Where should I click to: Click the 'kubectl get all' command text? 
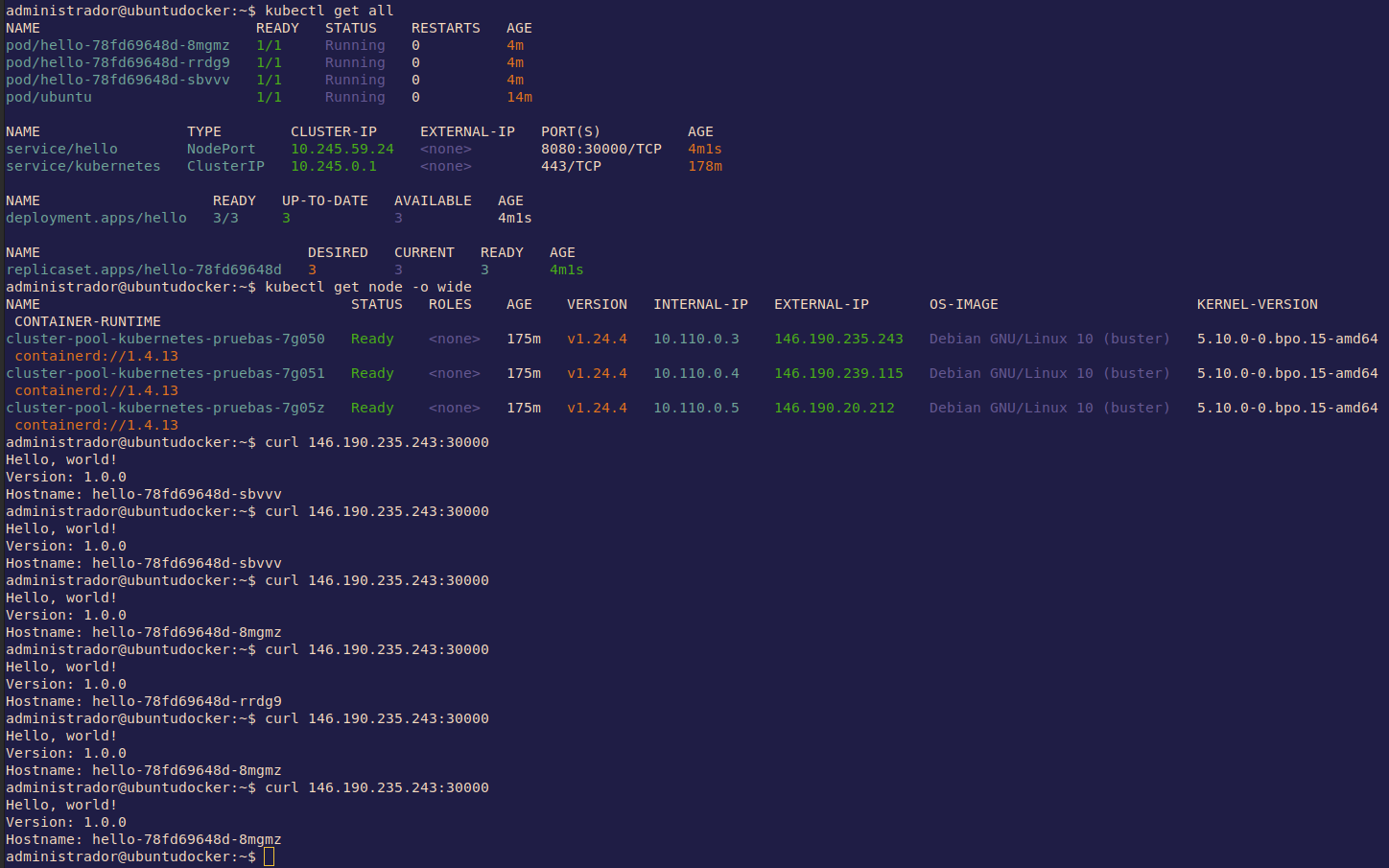(x=329, y=11)
